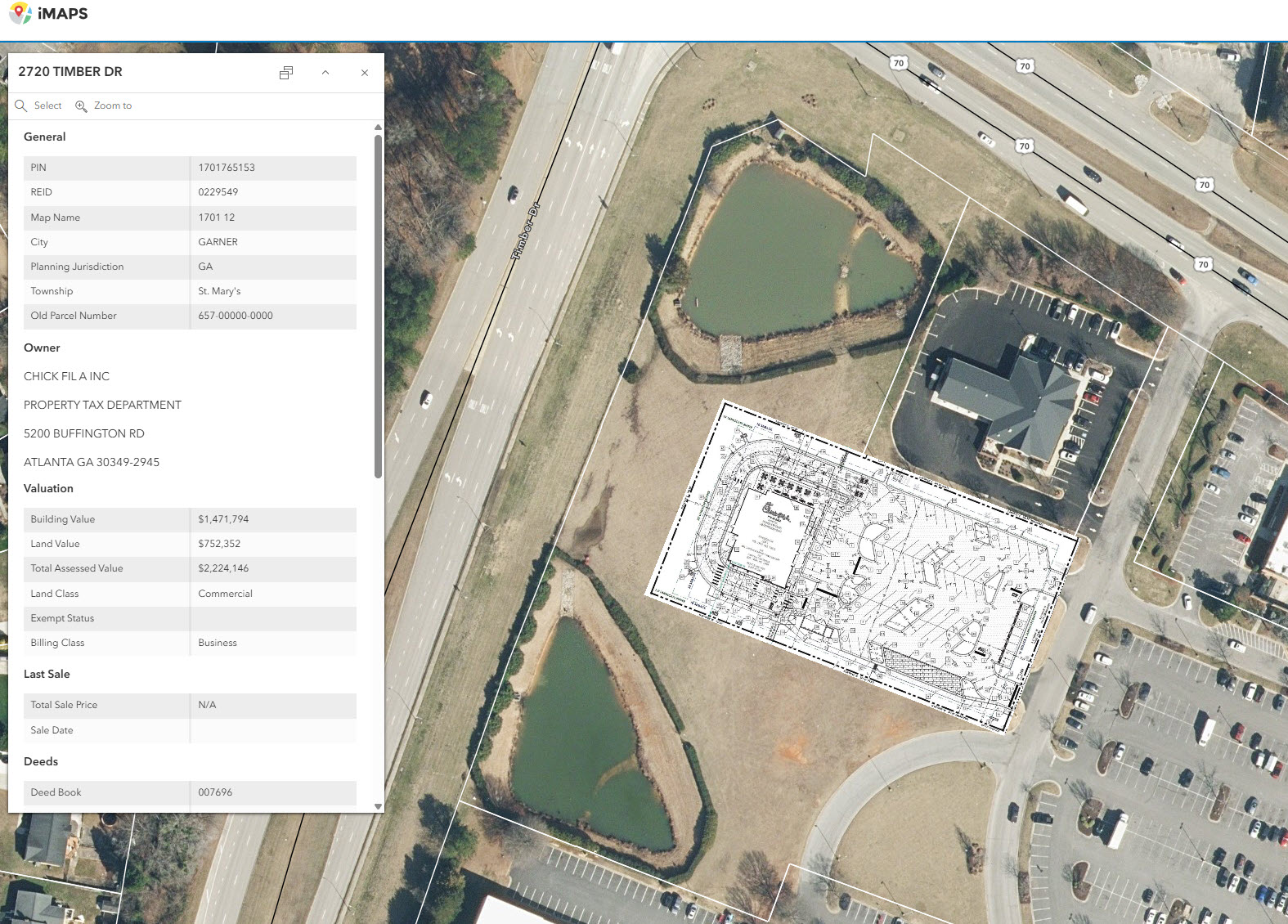Click the PIN value 1701765153

[227, 168]
